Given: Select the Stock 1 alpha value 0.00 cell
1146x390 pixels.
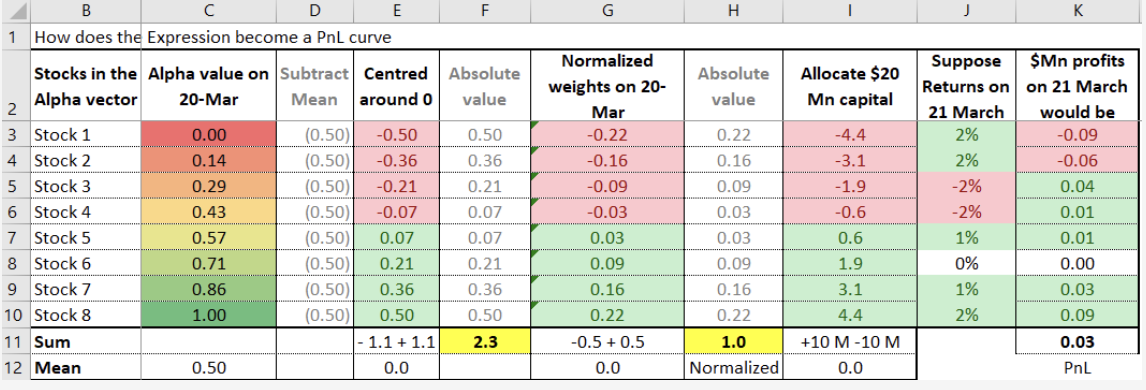Looking at the screenshot, I should 209,134.
